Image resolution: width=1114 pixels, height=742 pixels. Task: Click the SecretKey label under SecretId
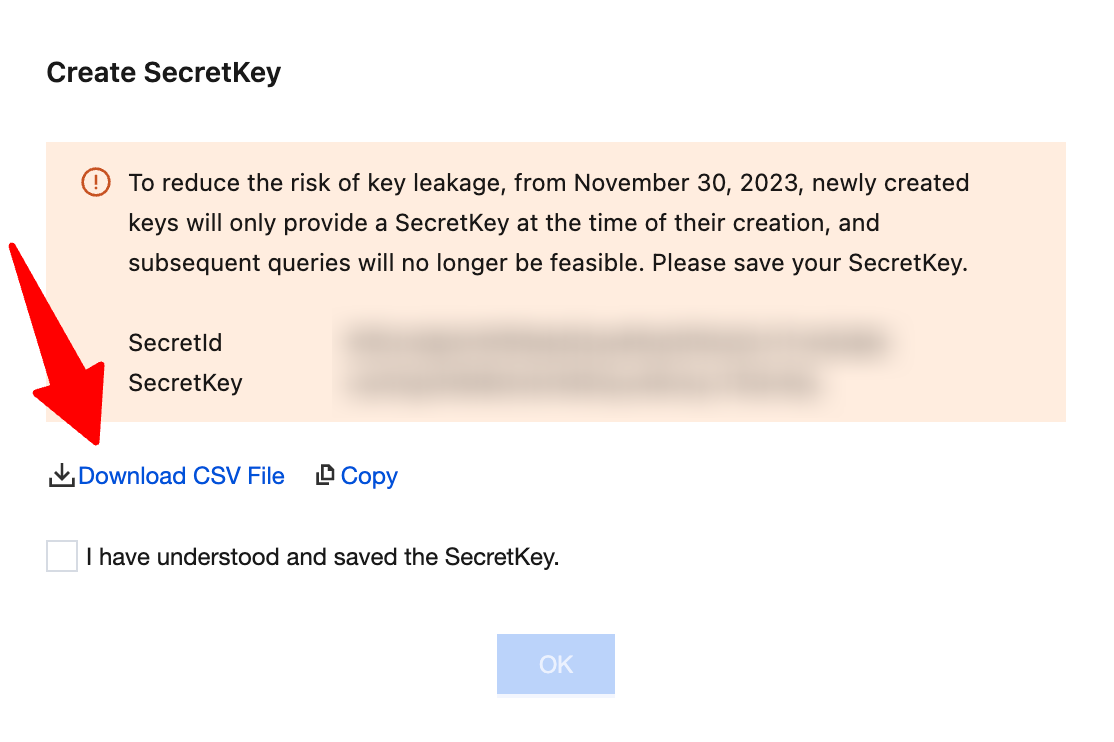point(185,383)
